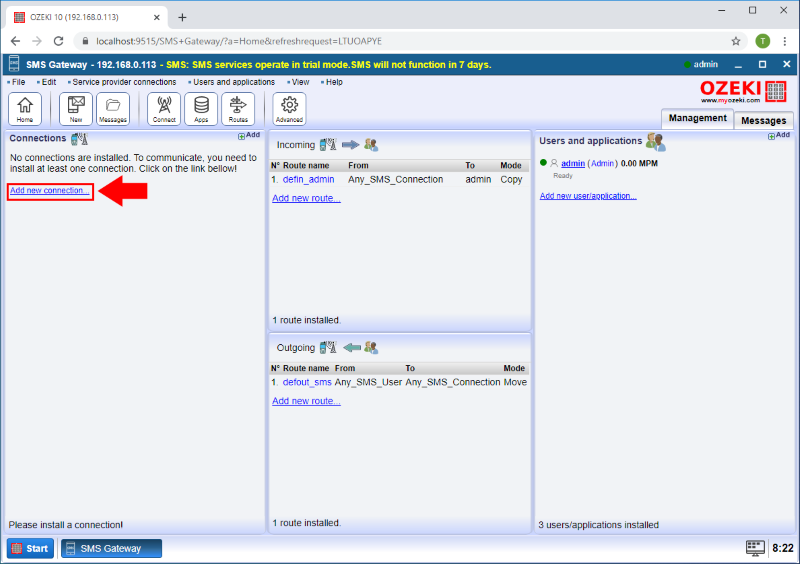Click the SMS Gateway phone icon in title bar

14,64
